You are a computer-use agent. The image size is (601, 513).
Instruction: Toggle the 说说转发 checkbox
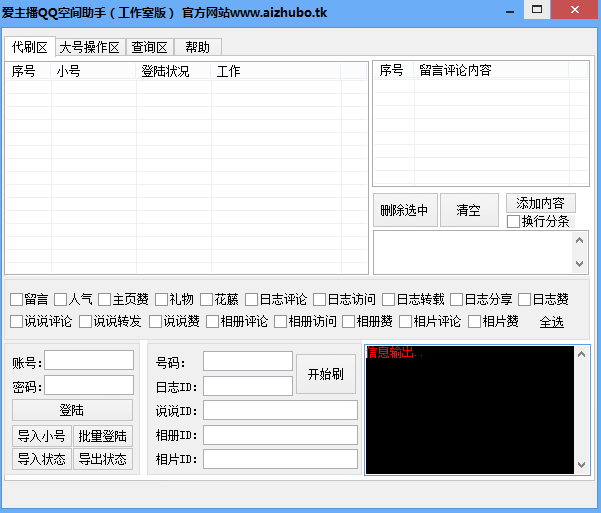click(x=86, y=322)
